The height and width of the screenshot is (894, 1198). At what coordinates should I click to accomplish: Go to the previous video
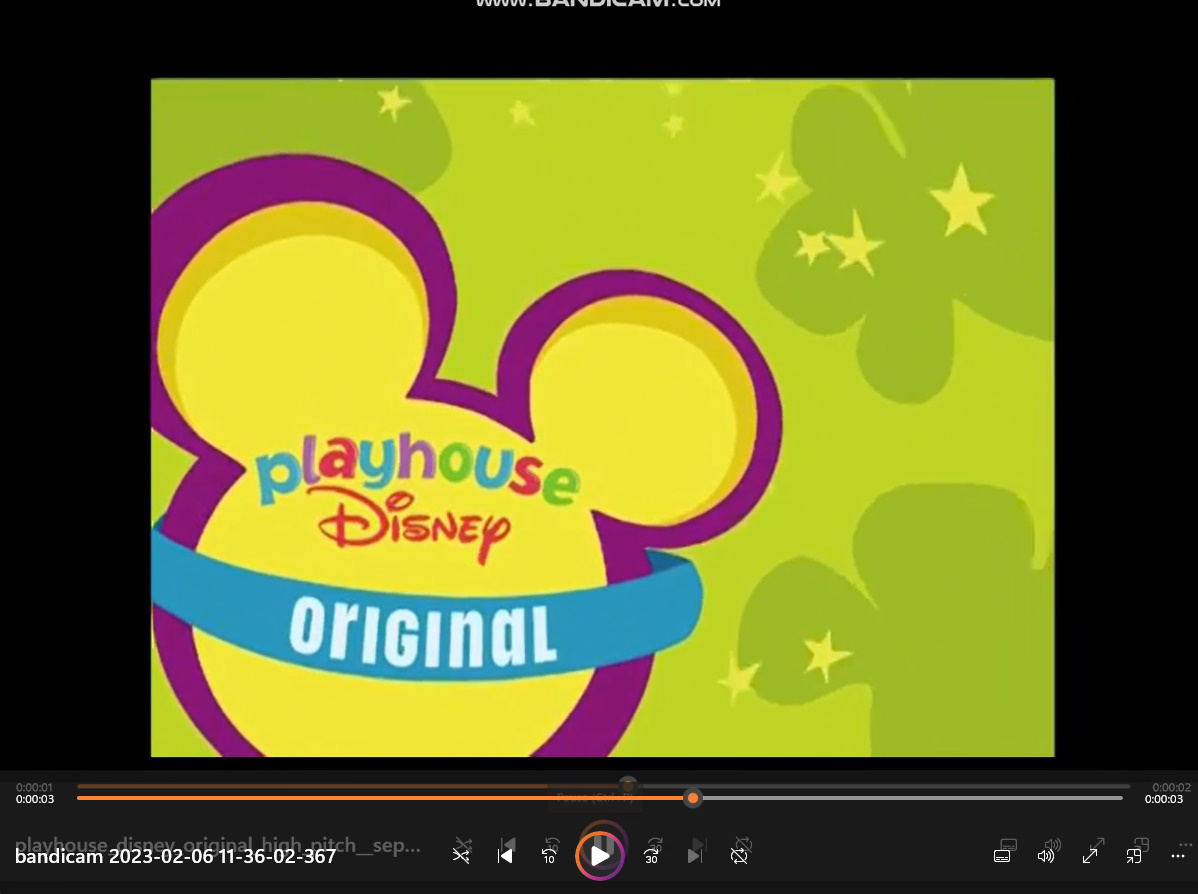tap(506, 855)
